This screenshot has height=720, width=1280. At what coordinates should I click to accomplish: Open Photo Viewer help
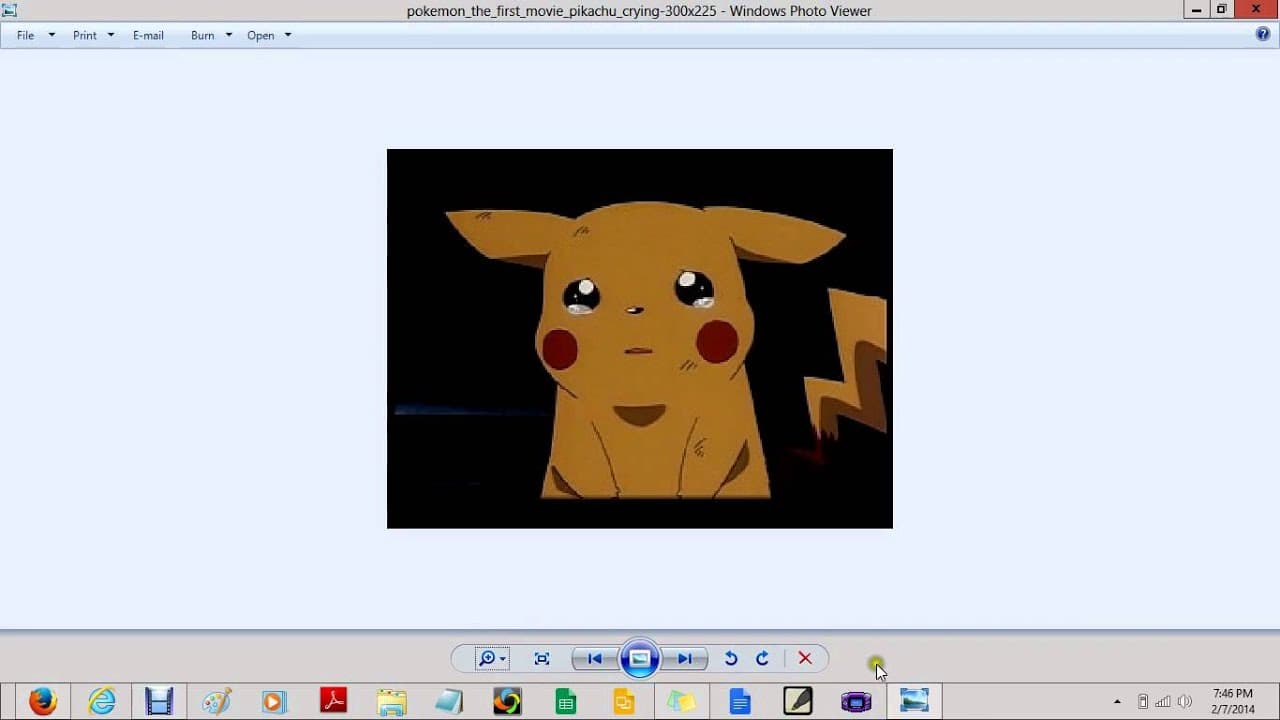[1263, 34]
